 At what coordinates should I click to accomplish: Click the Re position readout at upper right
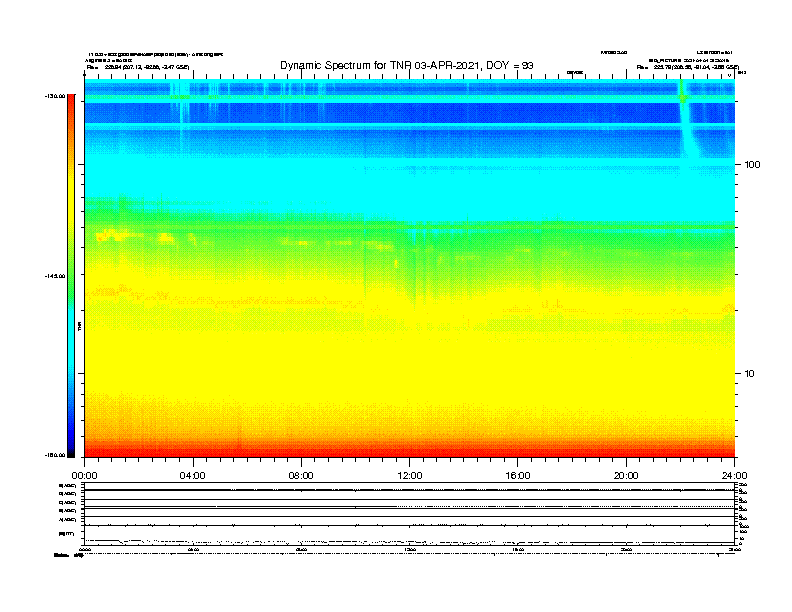coord(687,67)
